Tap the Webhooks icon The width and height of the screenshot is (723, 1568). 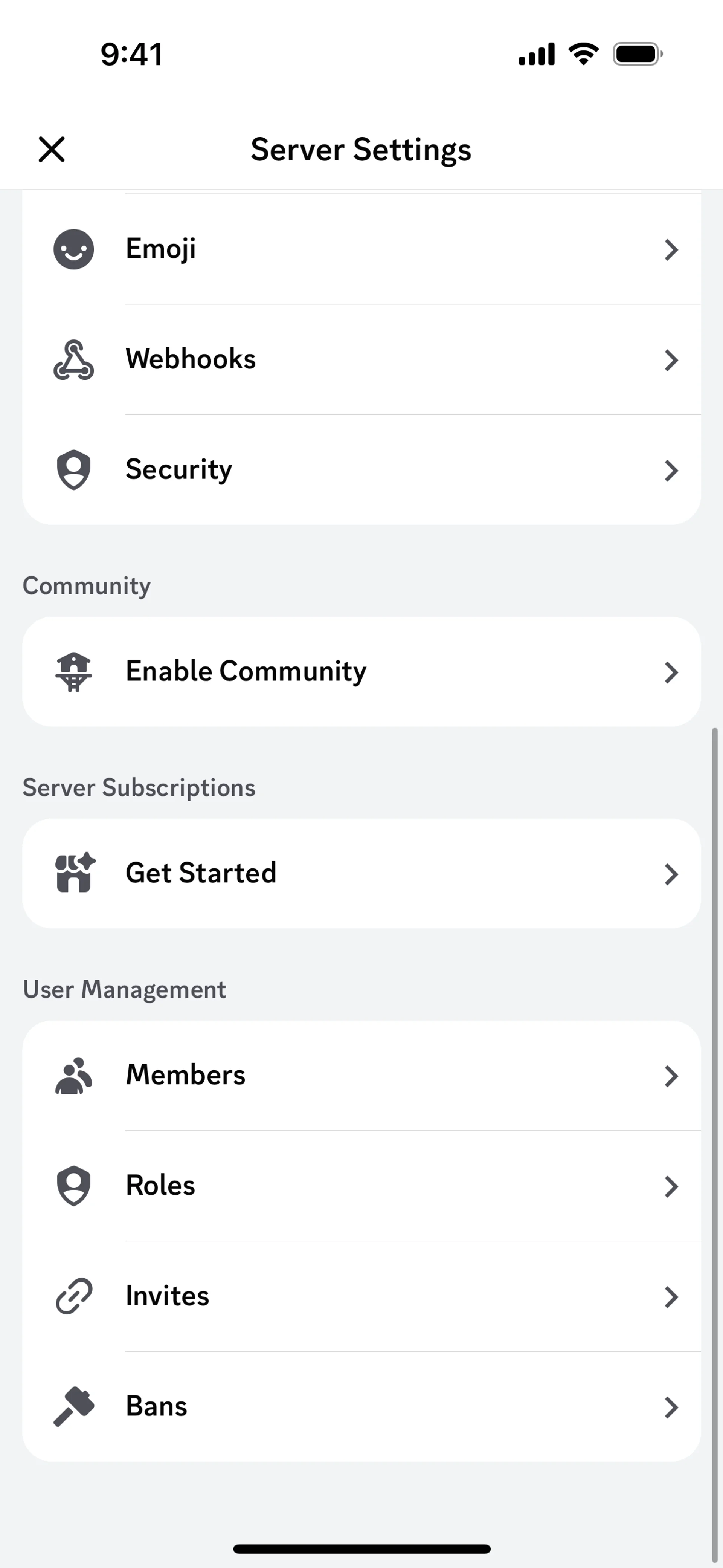tap(74, 360)
